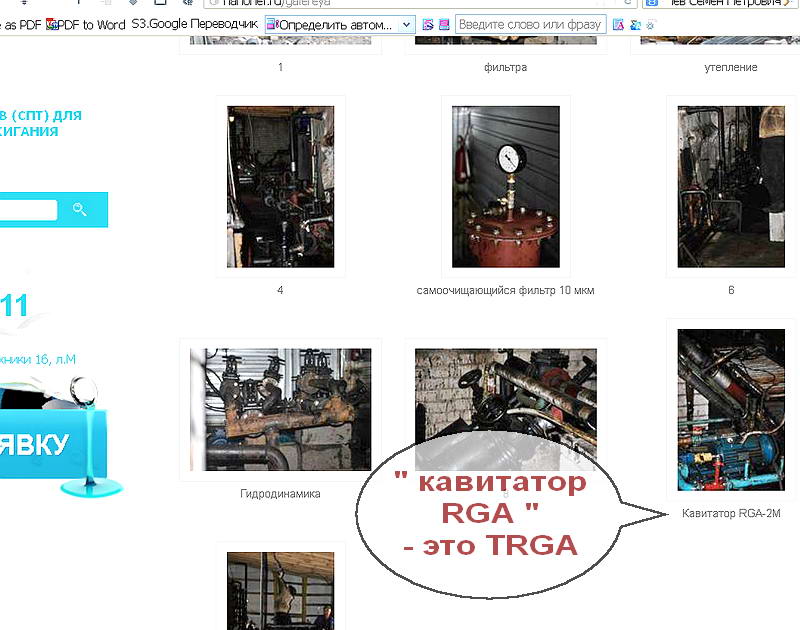Open the bottom workshop photo thumbnail
Screen dimensions: 800x630
281,591
